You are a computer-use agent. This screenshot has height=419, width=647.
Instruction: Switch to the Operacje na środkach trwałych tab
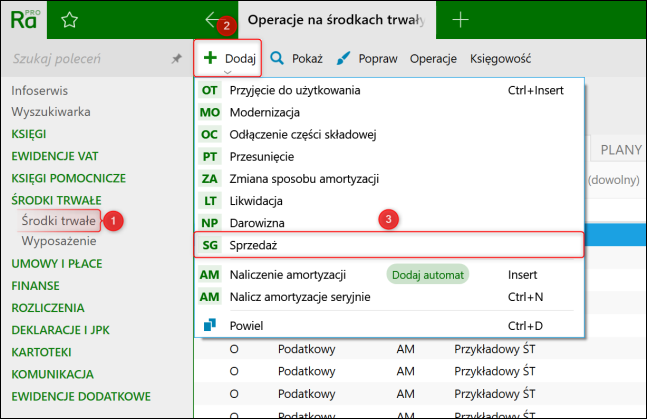337,20
